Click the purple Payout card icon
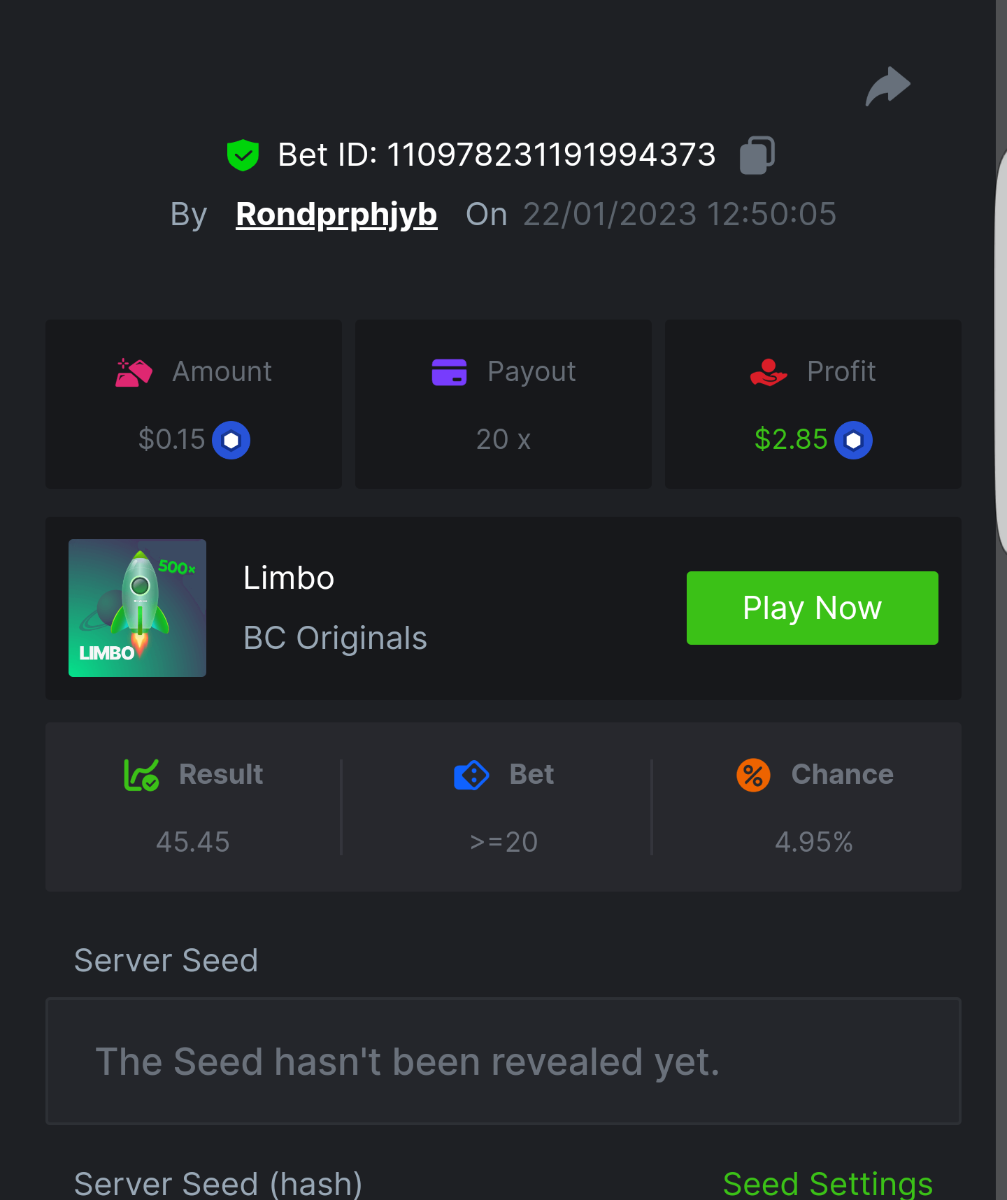 [449, 372]
